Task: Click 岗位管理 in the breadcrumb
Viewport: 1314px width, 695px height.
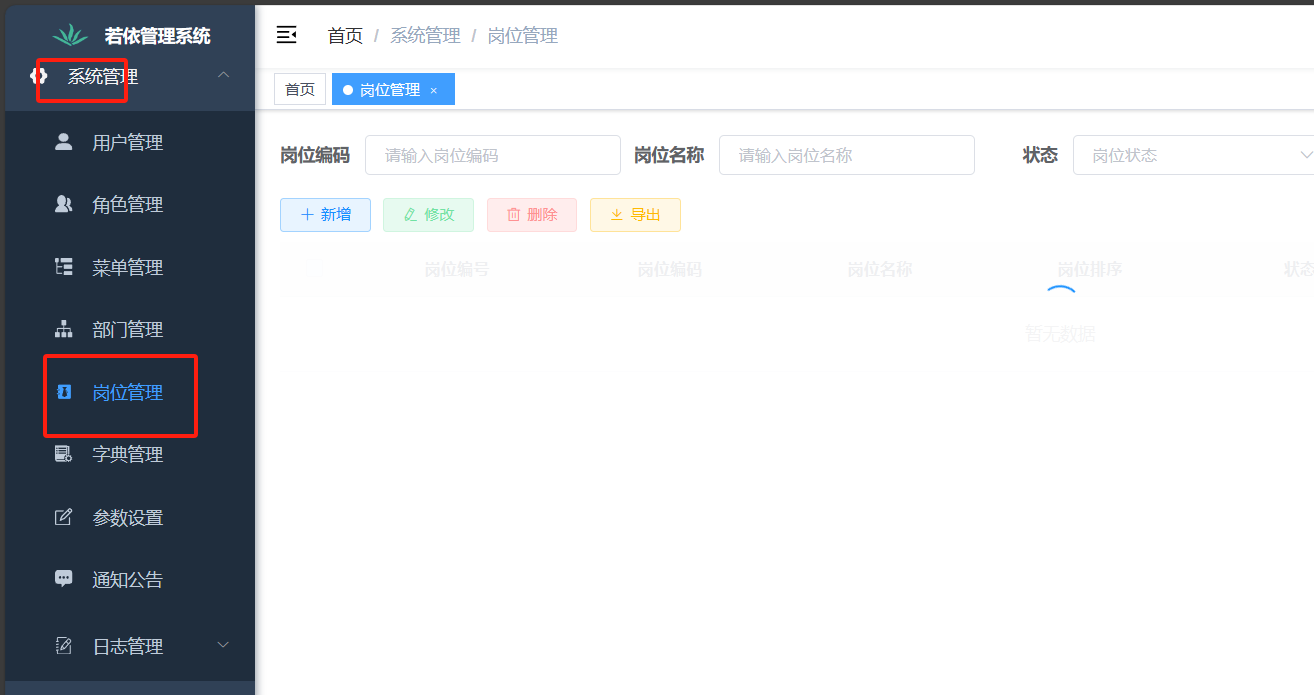Action: pos(522,36)
